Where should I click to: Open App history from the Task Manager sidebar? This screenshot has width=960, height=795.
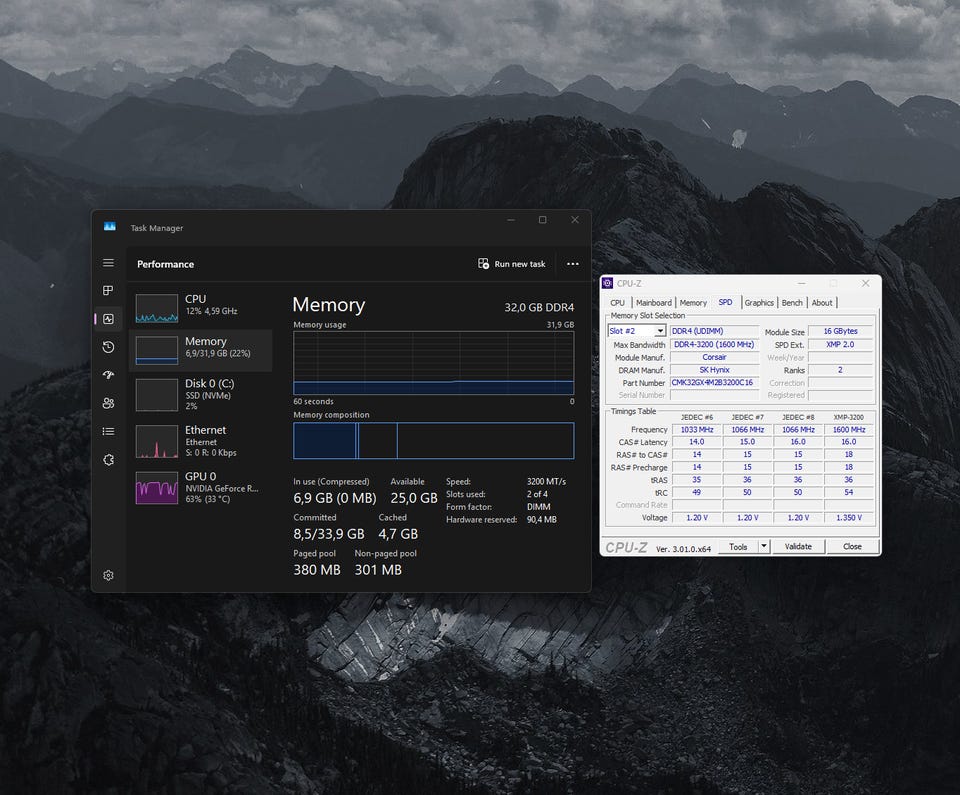click(108, 347)
